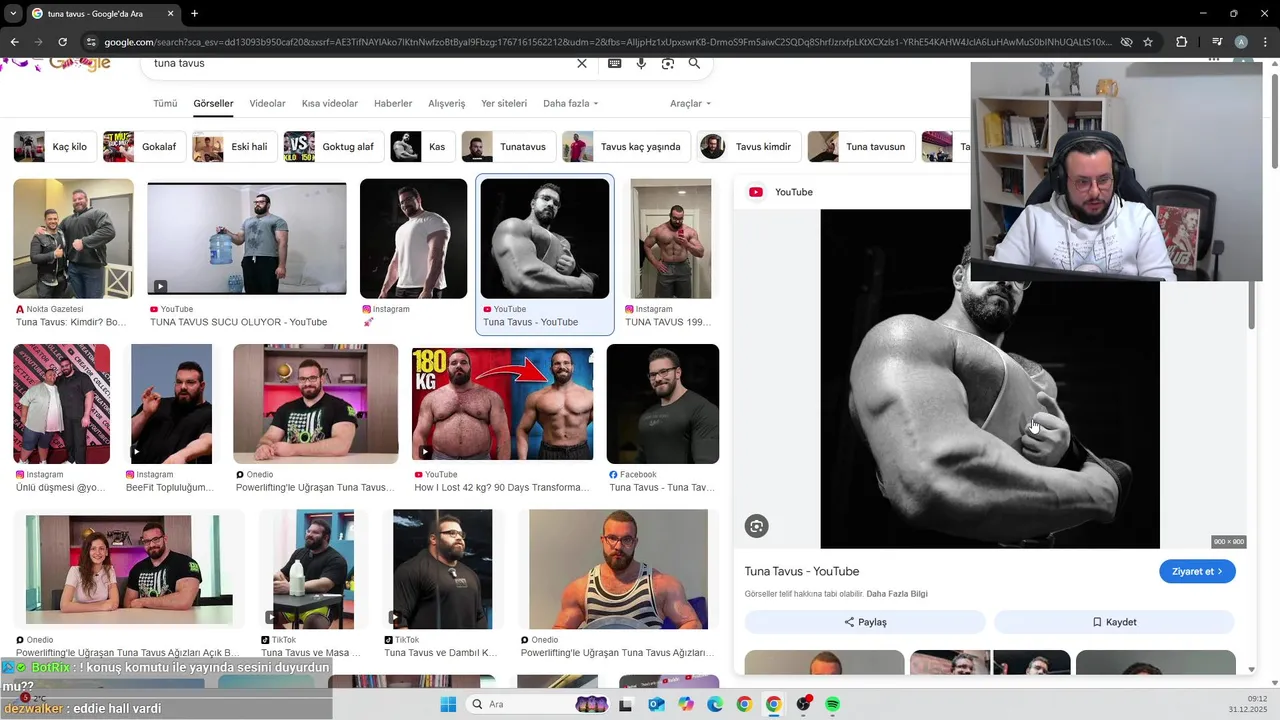Open the Windows Start menu
Image resolution: width=1280 pixels, height=720 pixels.
[448, 704]
